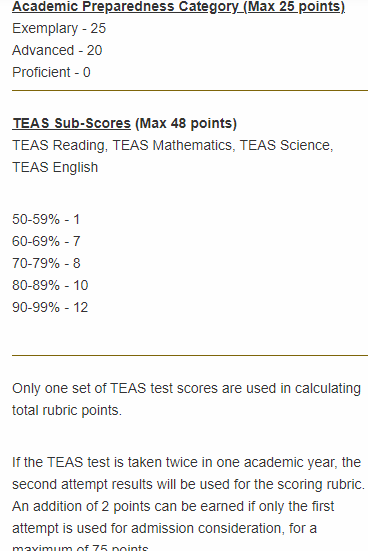Click the 'If the TEAS test is taken twice' sentence
The height and width of the screenshot is (551, 368).
pos(188,473)
